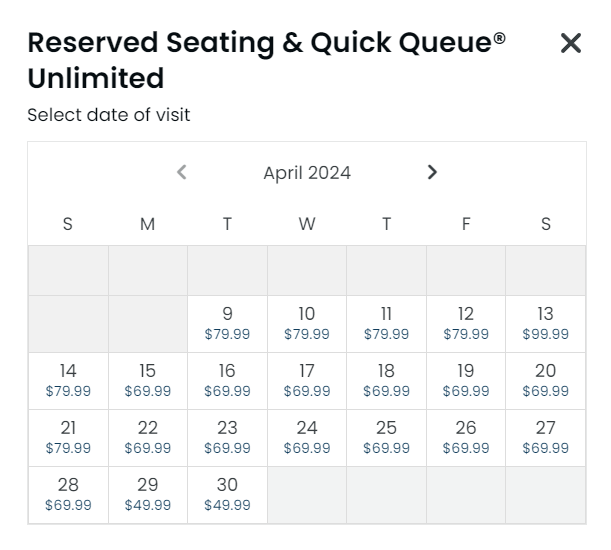Choose Sunday April 14 date

coord(68,380)
